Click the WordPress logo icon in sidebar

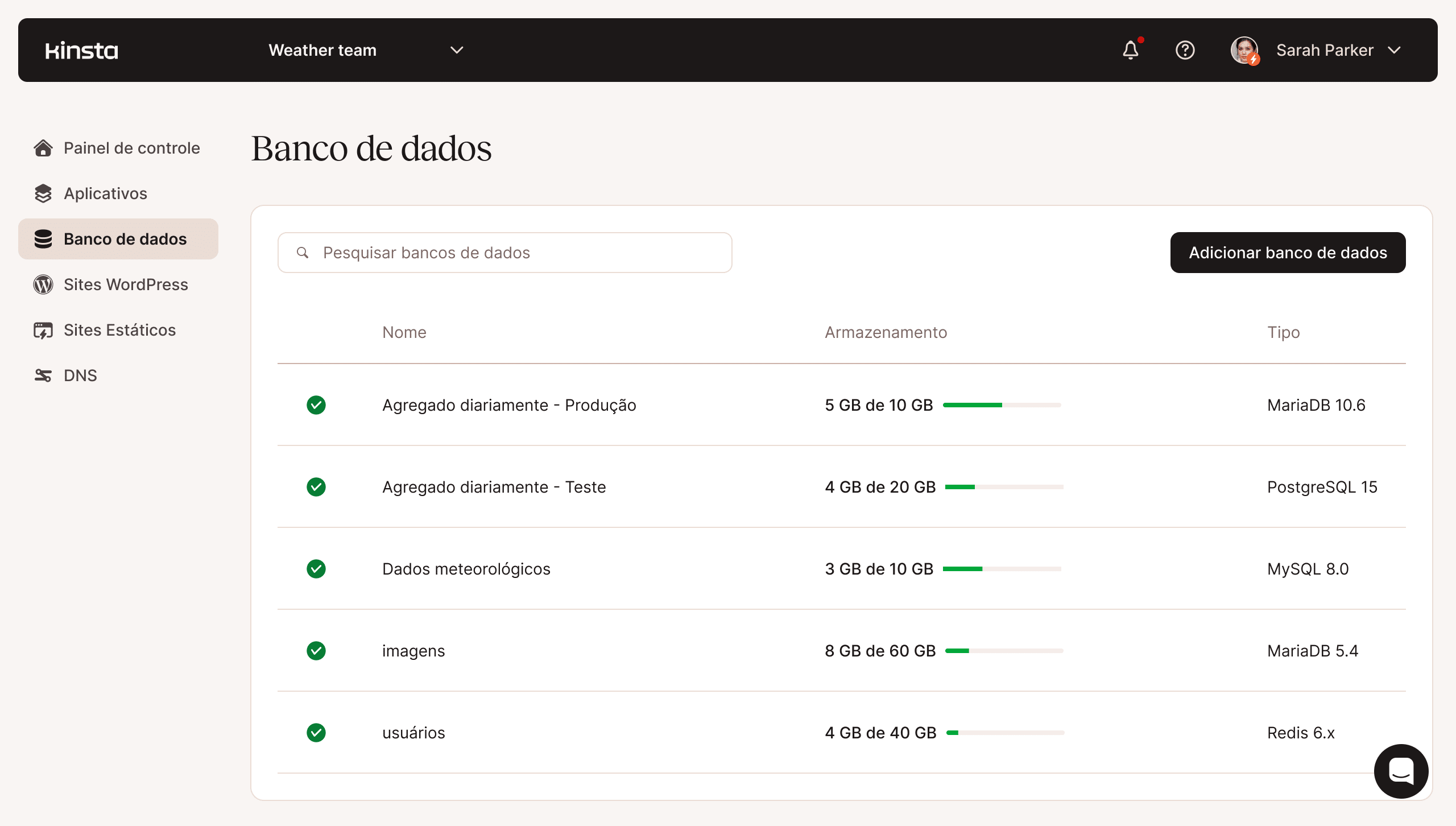pos(43,284)
